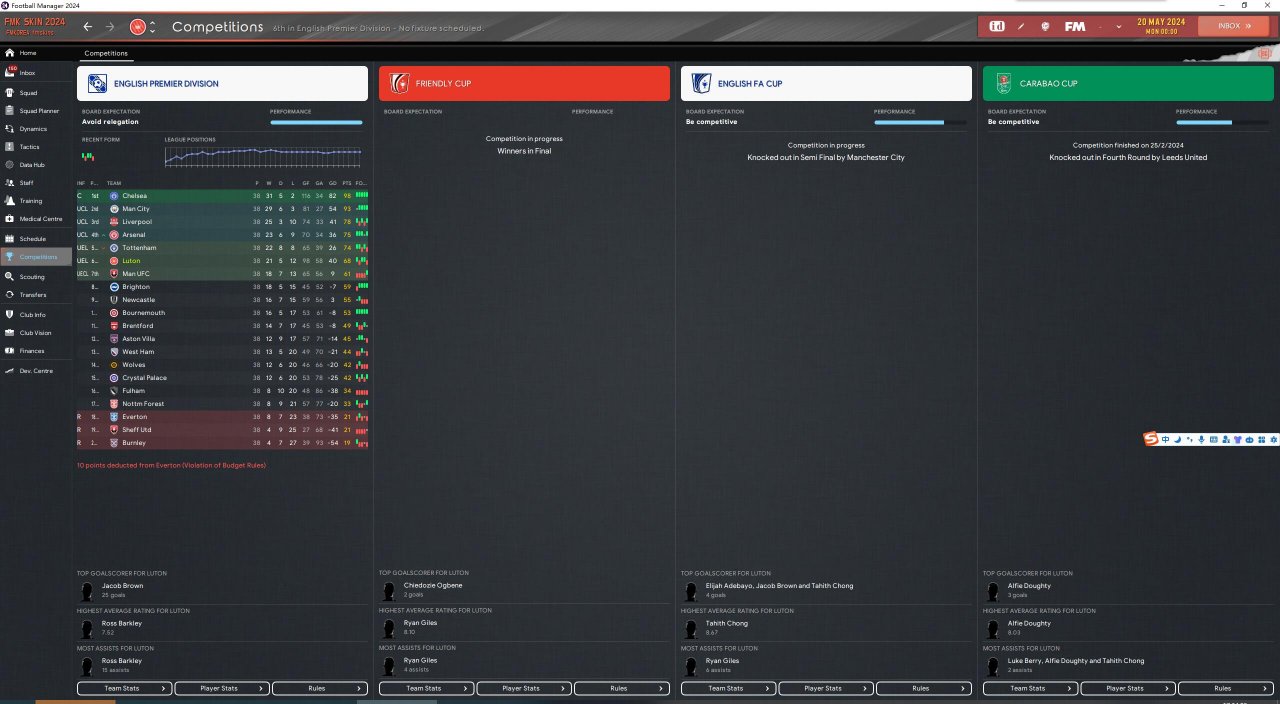Image resolution: width=1280 pixels, height=704 pixels.
Task: Click the FM logo menu
Action: tap(1075, 26)
